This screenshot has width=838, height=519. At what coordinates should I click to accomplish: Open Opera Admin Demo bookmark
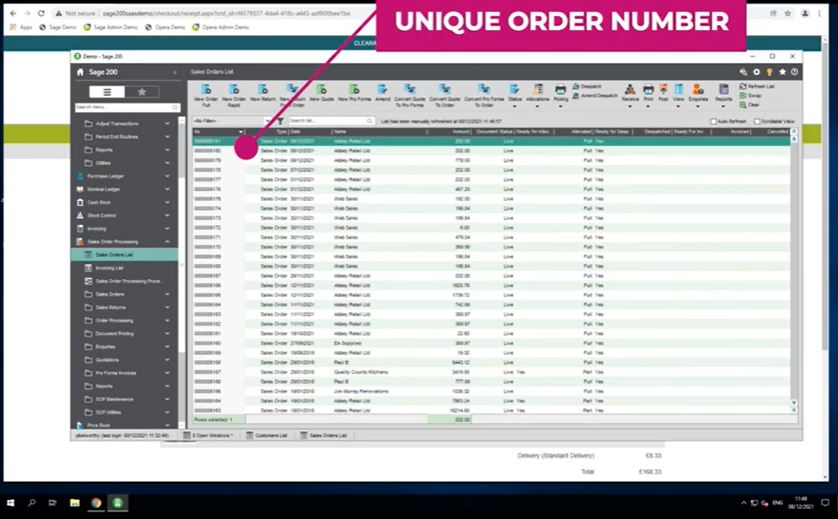(221, 27)
